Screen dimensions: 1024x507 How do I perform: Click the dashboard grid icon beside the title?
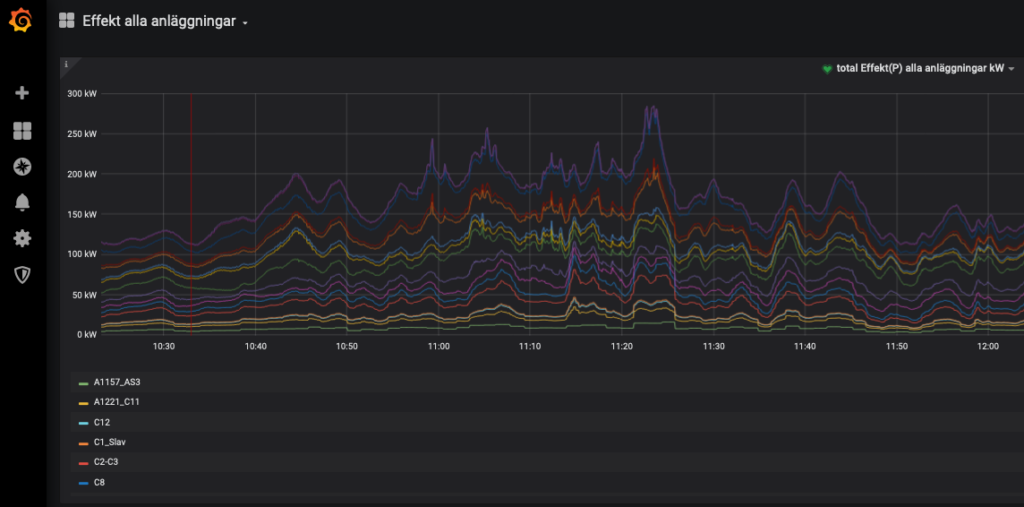[67, 21]
